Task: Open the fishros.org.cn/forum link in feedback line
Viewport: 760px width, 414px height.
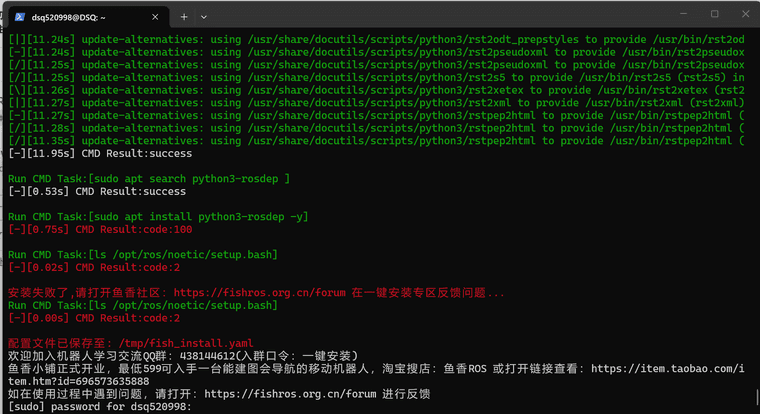Action: pyautogui.click(x=290, y=394)
